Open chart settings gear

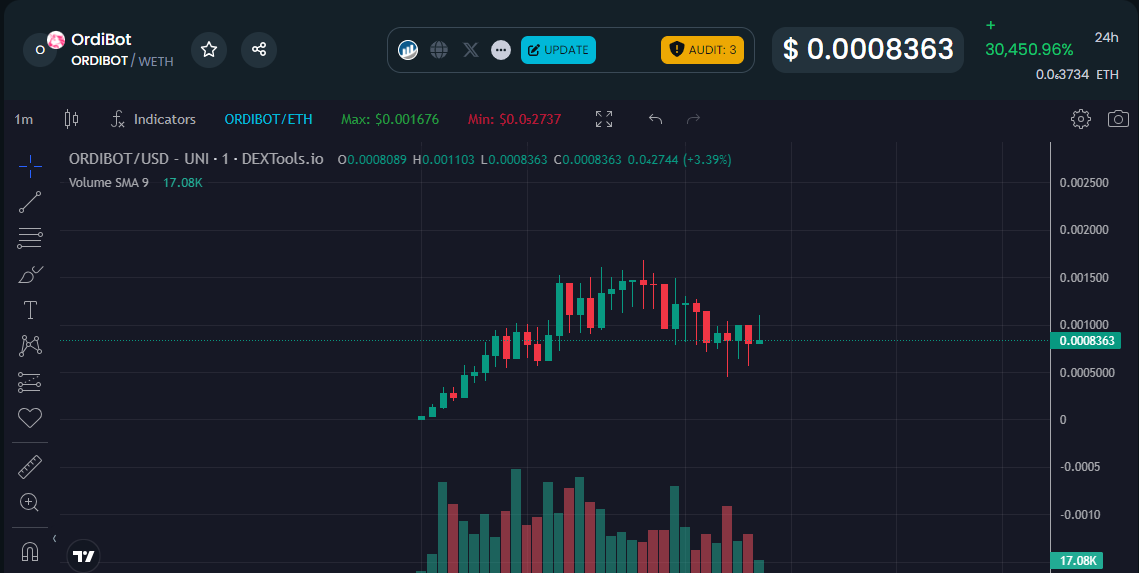(x=1081, y=119)
